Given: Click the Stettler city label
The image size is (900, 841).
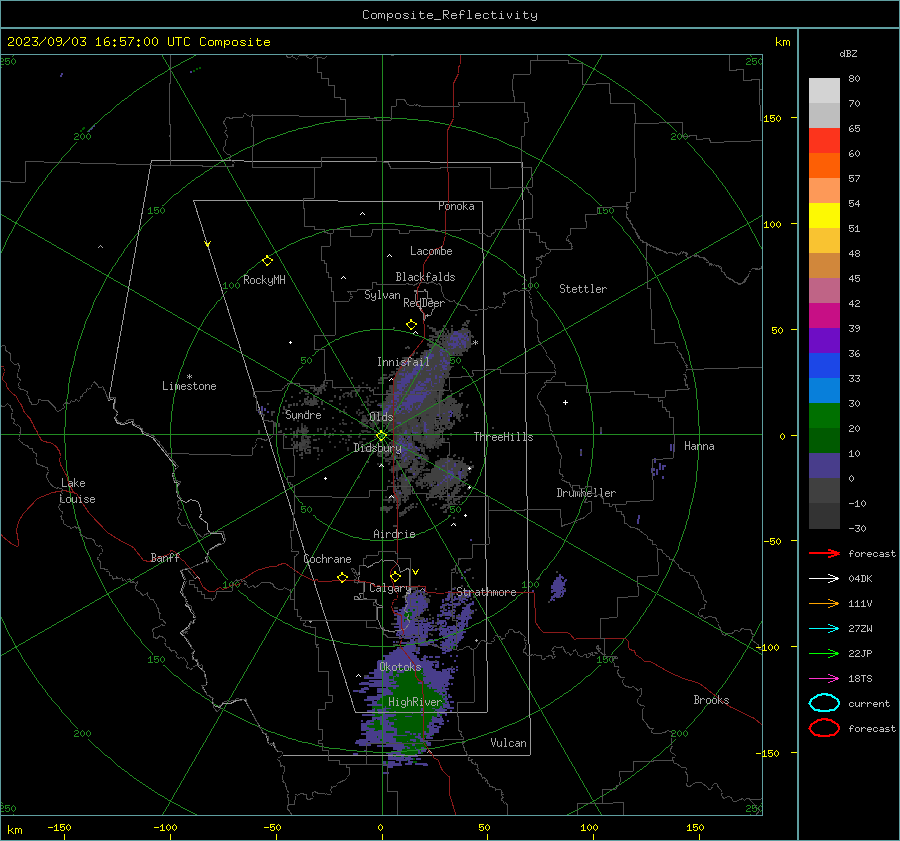Looking at the screenshot, I should point(583,289).
